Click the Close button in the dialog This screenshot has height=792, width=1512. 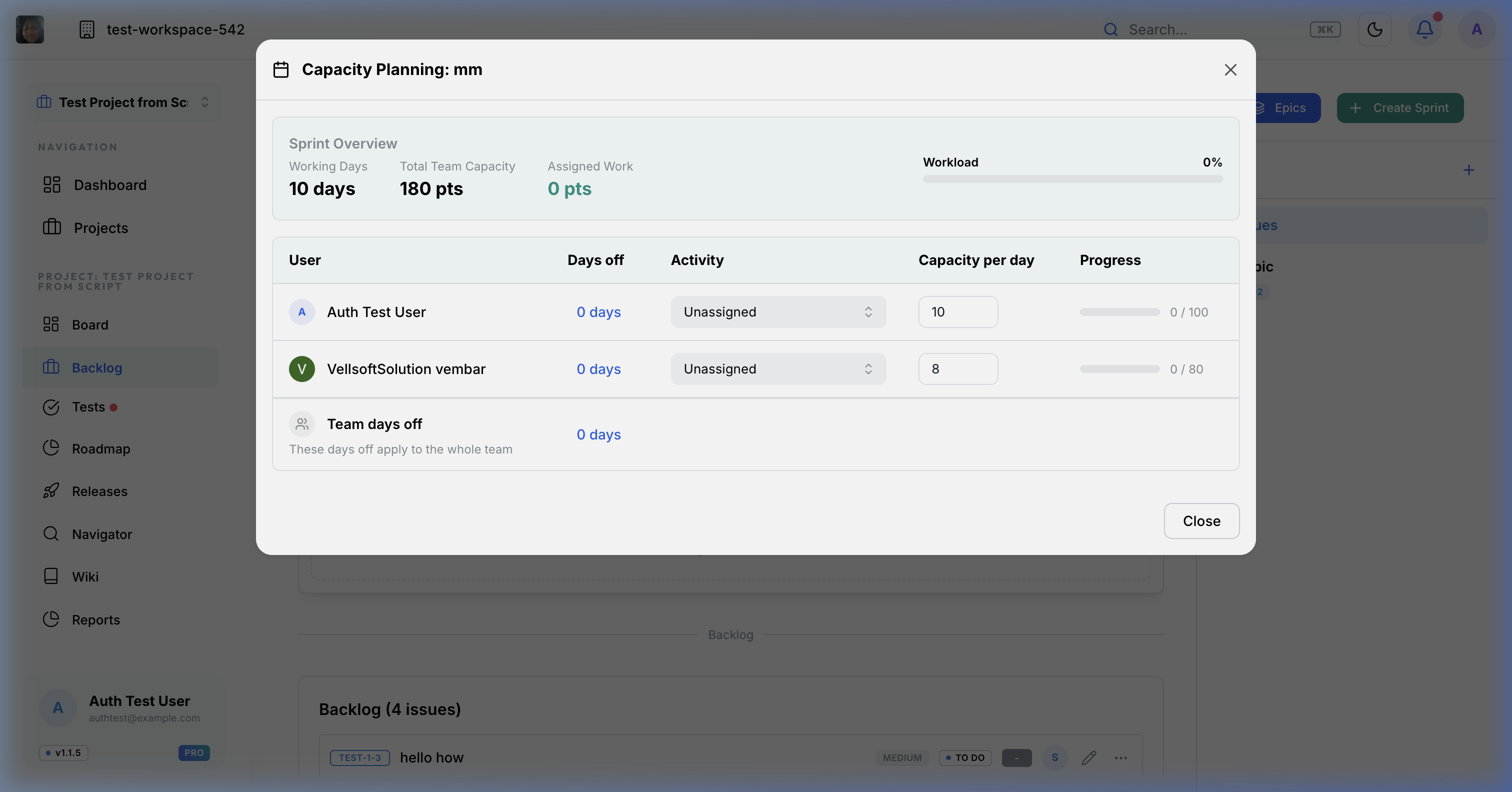tap(1201, 521)
